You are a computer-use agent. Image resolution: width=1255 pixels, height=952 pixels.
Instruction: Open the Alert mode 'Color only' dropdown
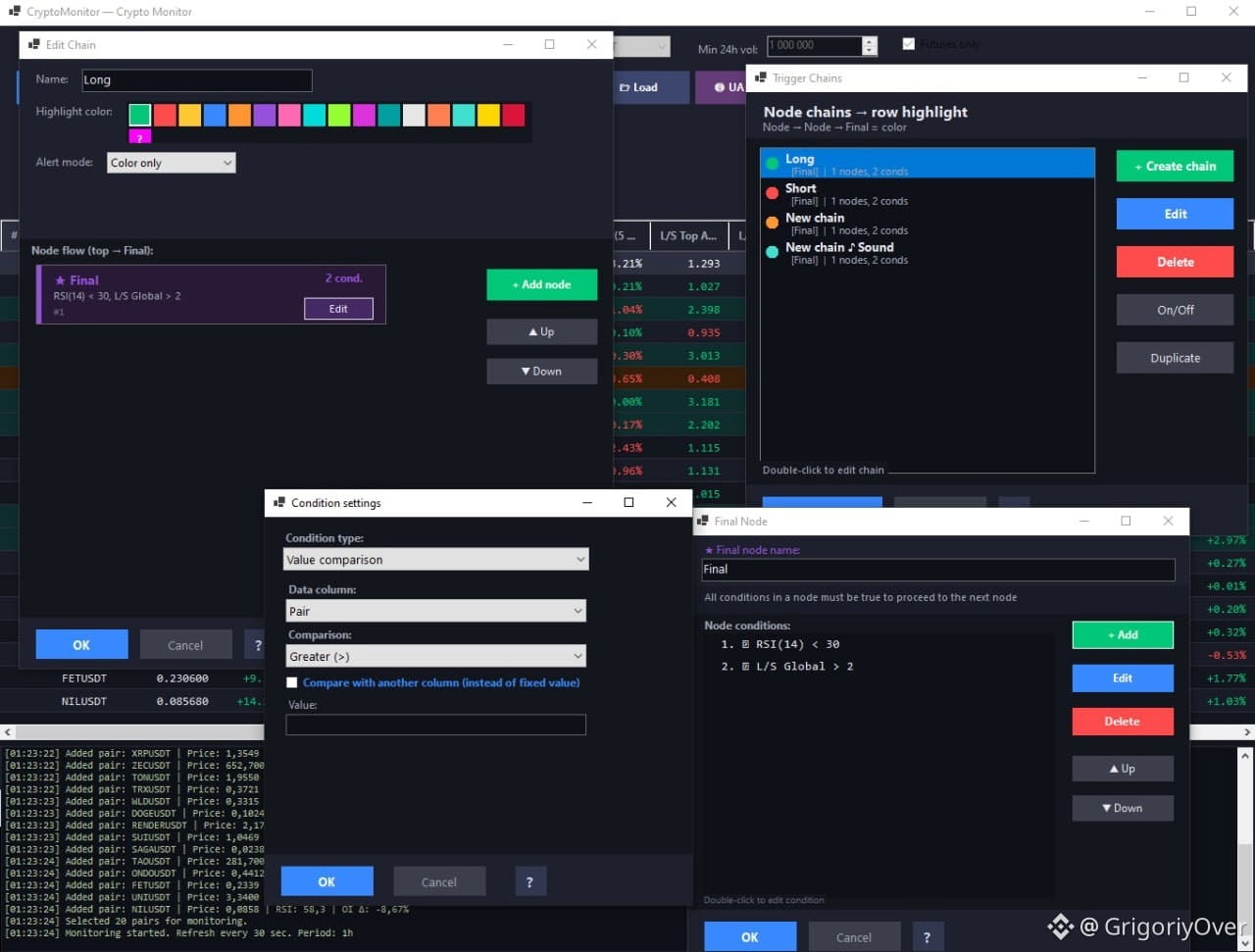pyautogui.click(x=172, y=163)
